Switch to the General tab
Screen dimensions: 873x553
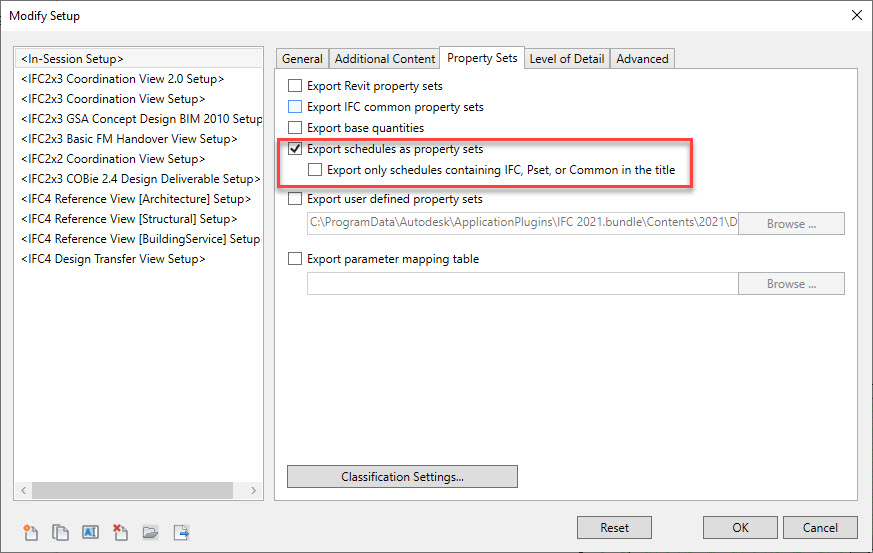click(x=302, y=59)
